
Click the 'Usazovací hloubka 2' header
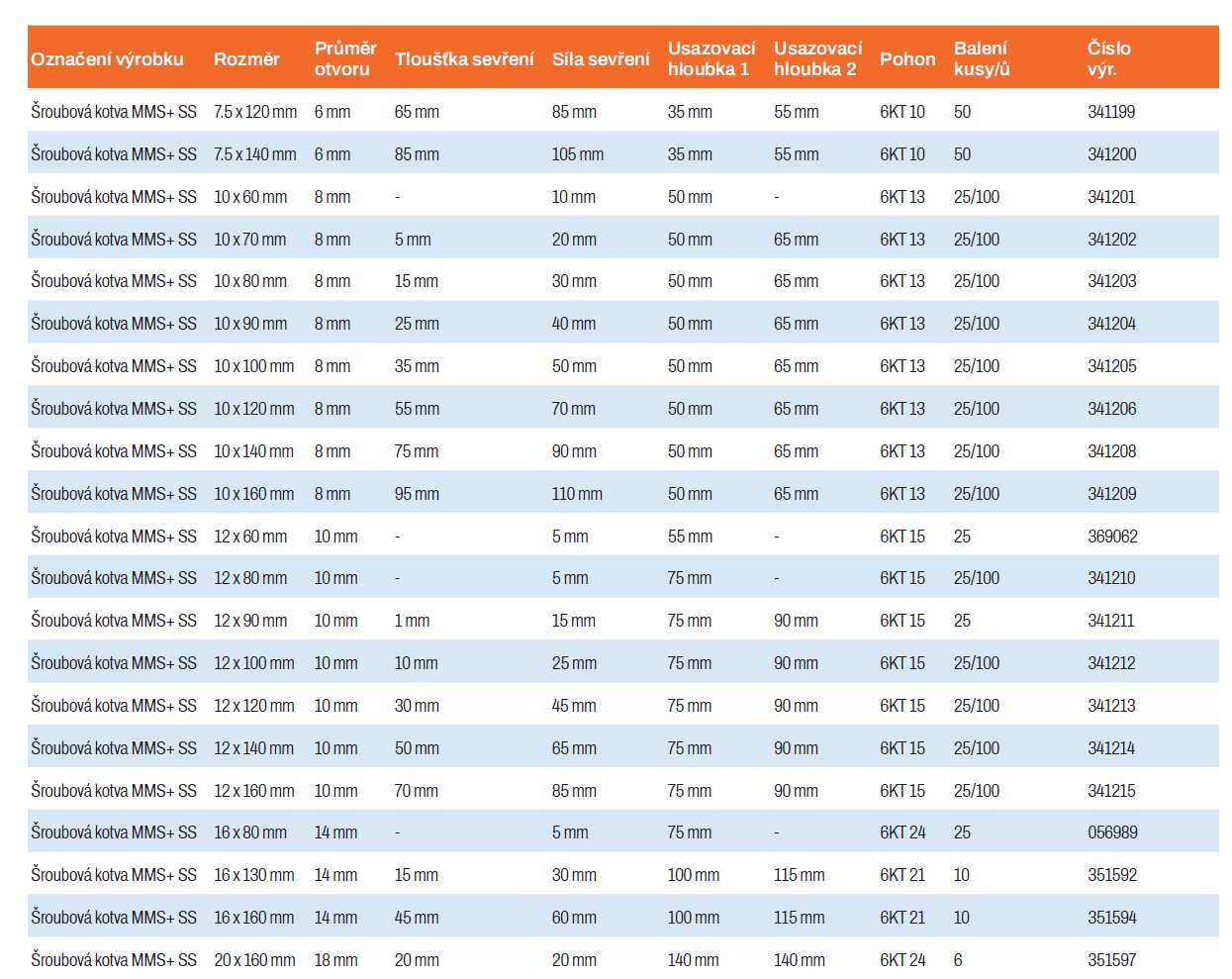point(817,58)
